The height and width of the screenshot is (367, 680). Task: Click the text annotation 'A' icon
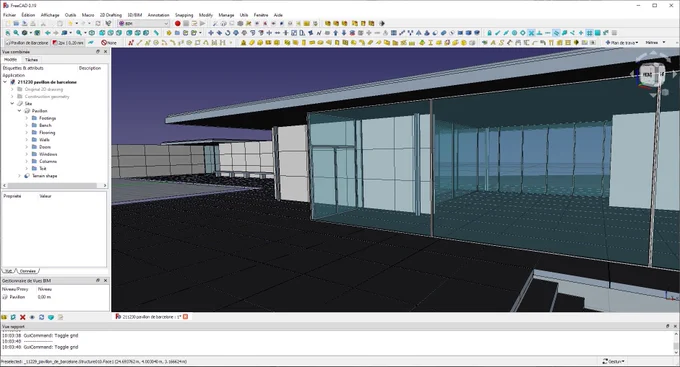(493, 43)
